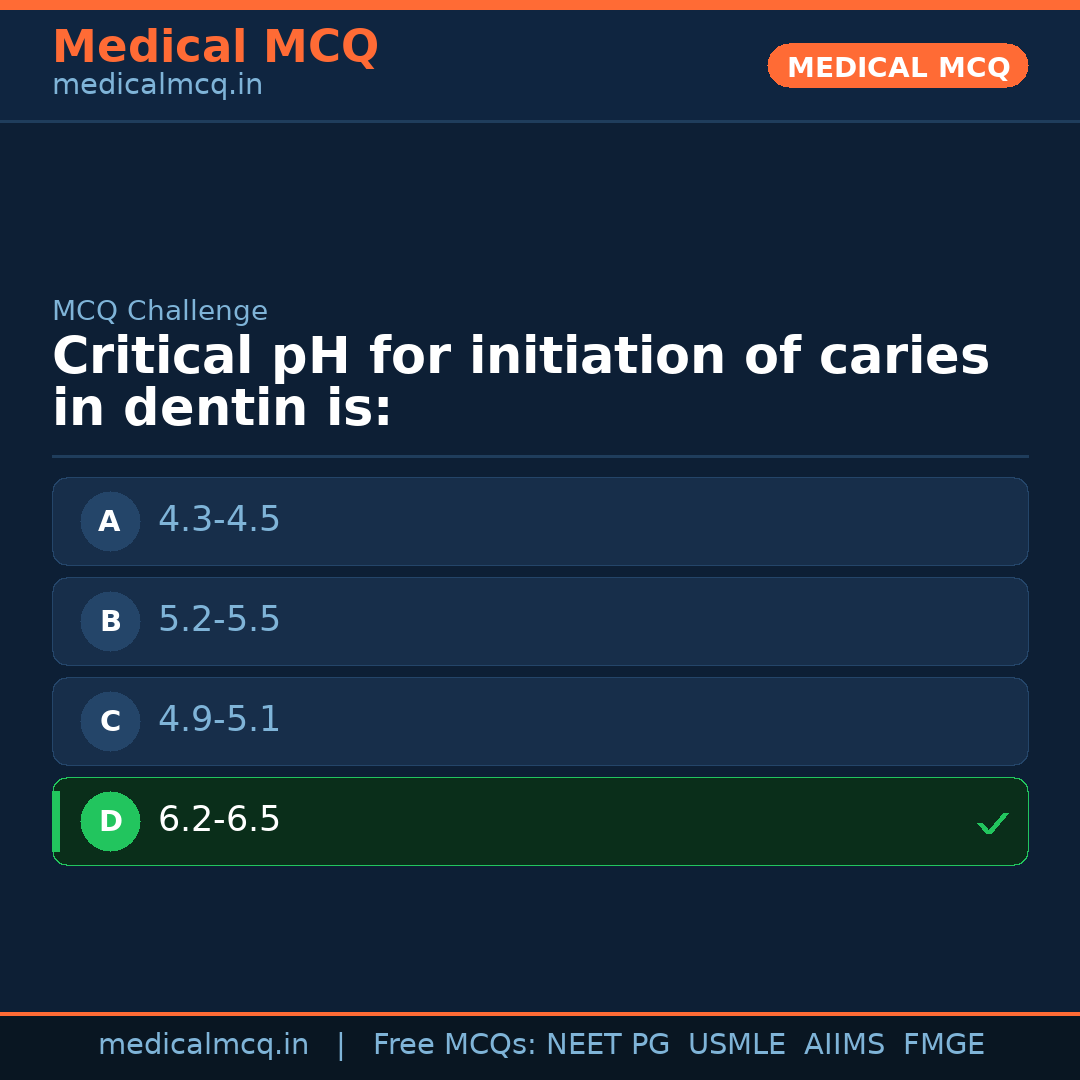The image size is (1080, 1080).
Task: Click the orange MEDICAL MCQ badge
Action: pyautogui.click(x=897, y=66)
